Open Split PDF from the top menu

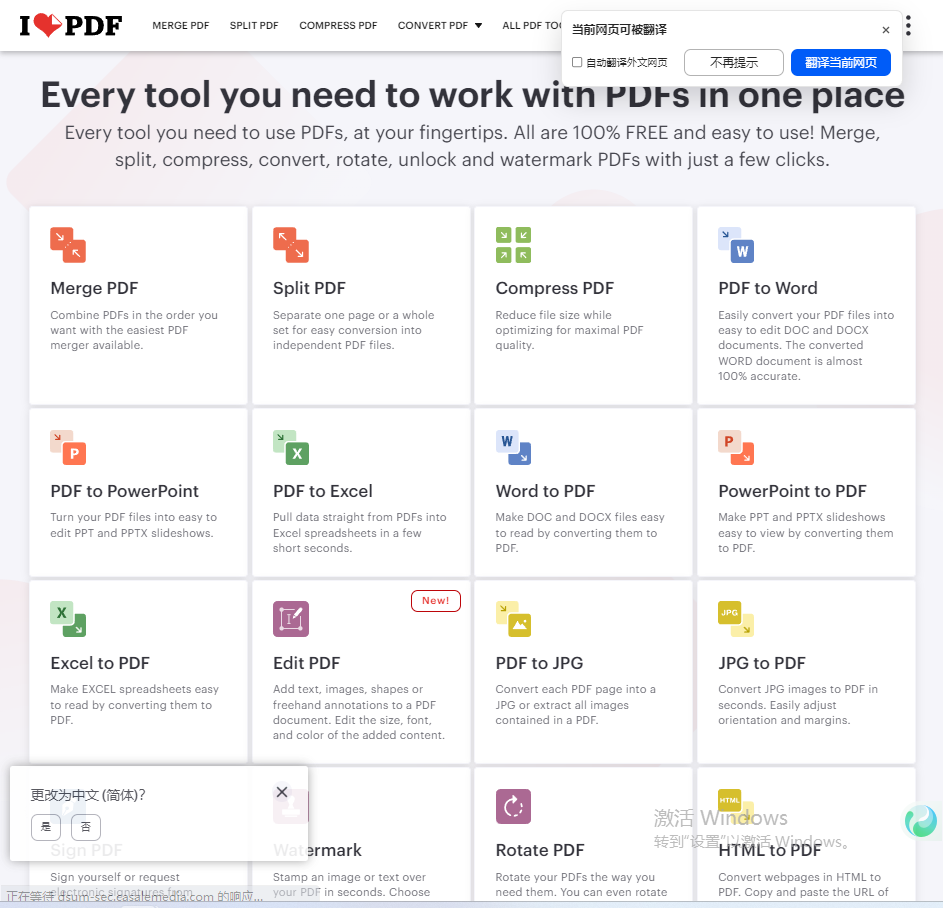[x=254, y=25]
